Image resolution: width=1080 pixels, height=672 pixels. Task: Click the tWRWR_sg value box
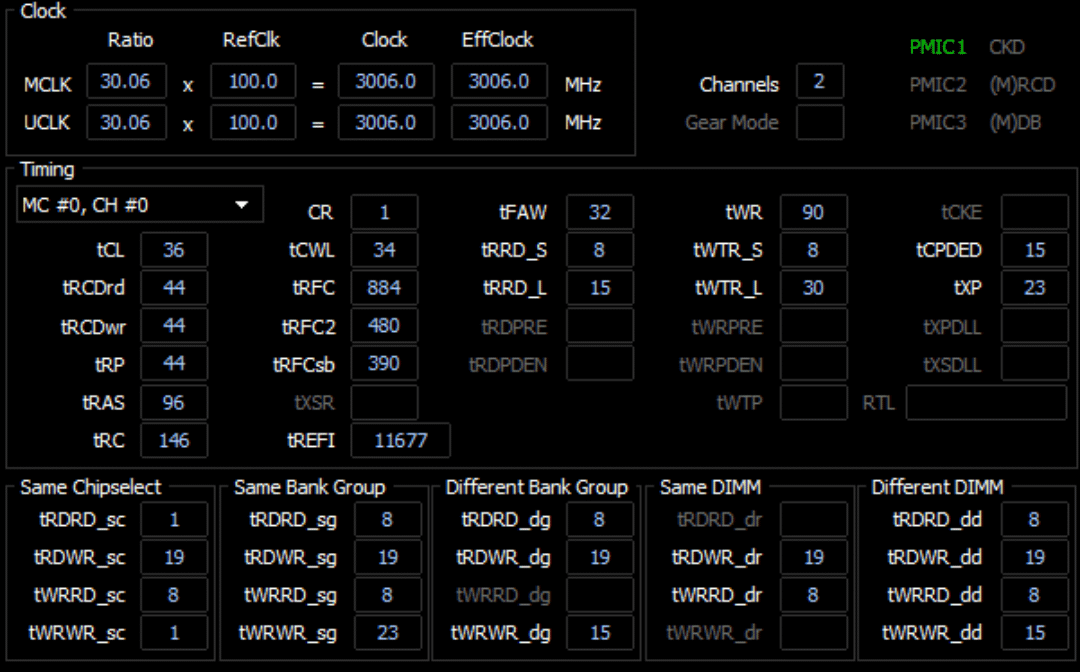387,633
